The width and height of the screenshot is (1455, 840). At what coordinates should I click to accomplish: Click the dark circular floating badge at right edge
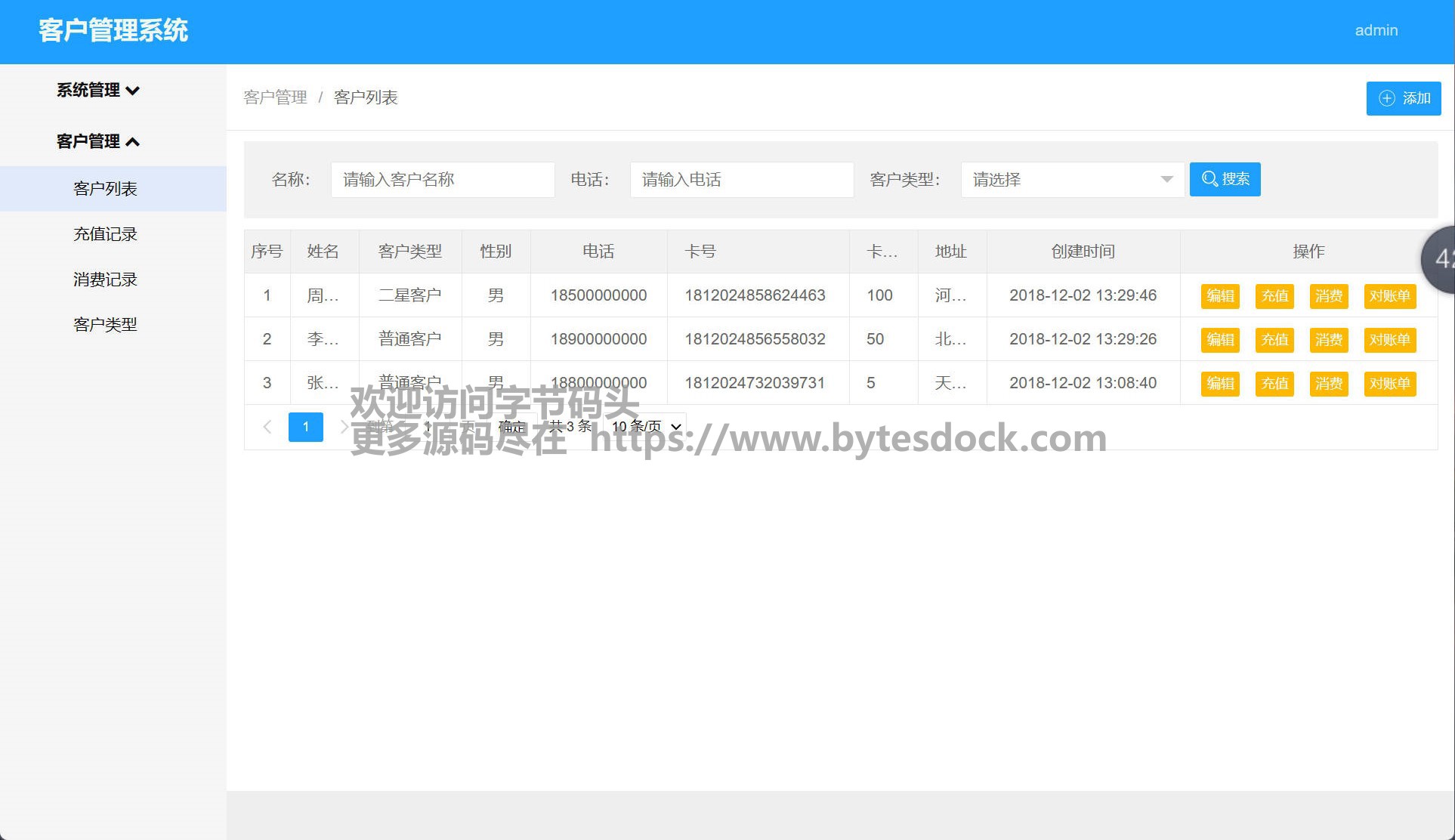click(x=1440, y=259)
